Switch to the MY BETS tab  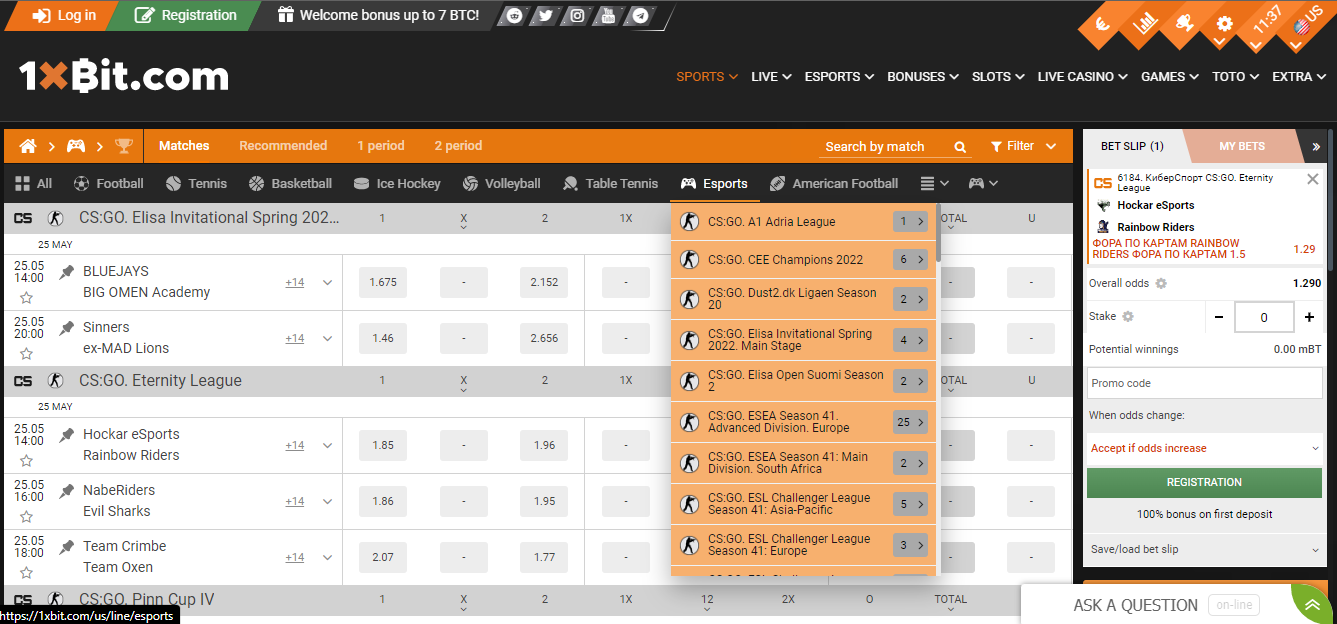click(1242, 146)
